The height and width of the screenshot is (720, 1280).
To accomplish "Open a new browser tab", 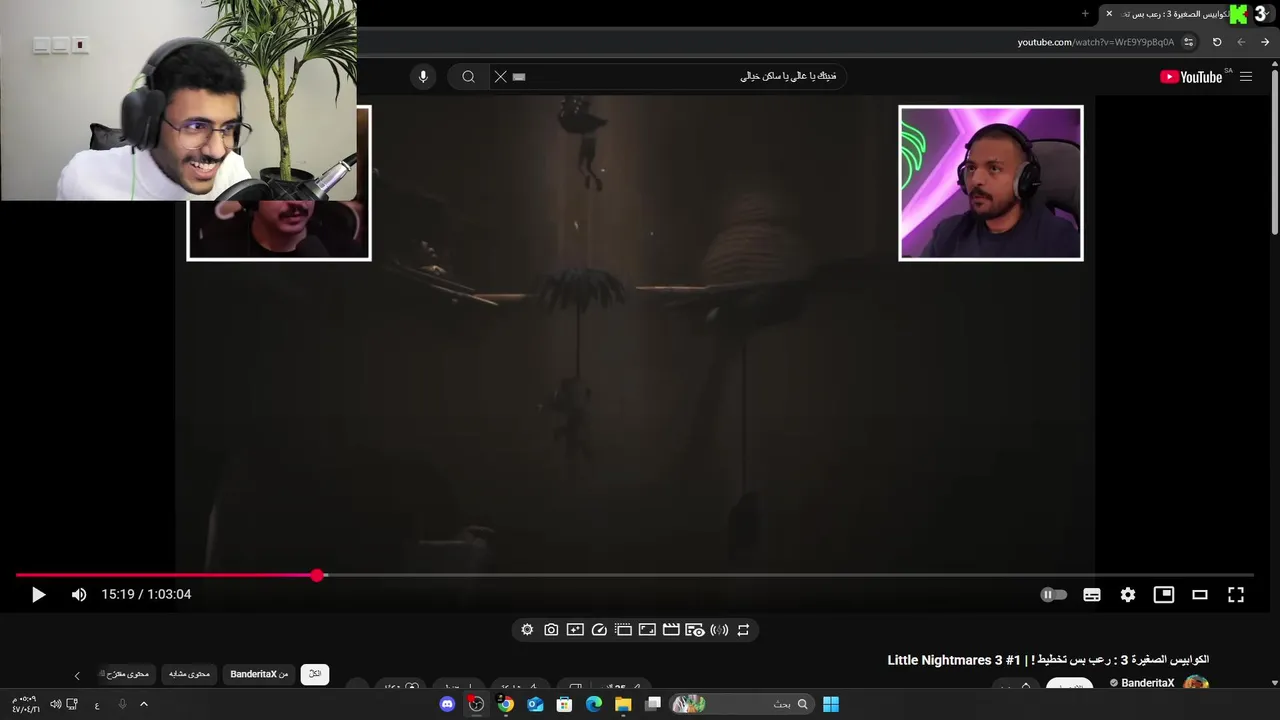I will click(1085, 14).
